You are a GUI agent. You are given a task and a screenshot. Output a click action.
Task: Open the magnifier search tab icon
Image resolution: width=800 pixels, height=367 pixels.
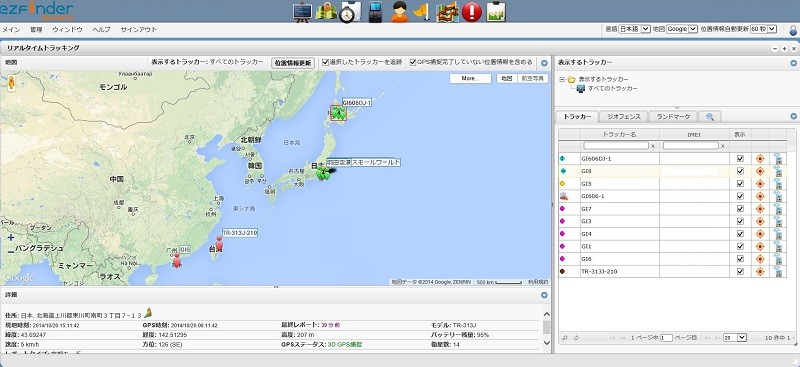[710, 117]
